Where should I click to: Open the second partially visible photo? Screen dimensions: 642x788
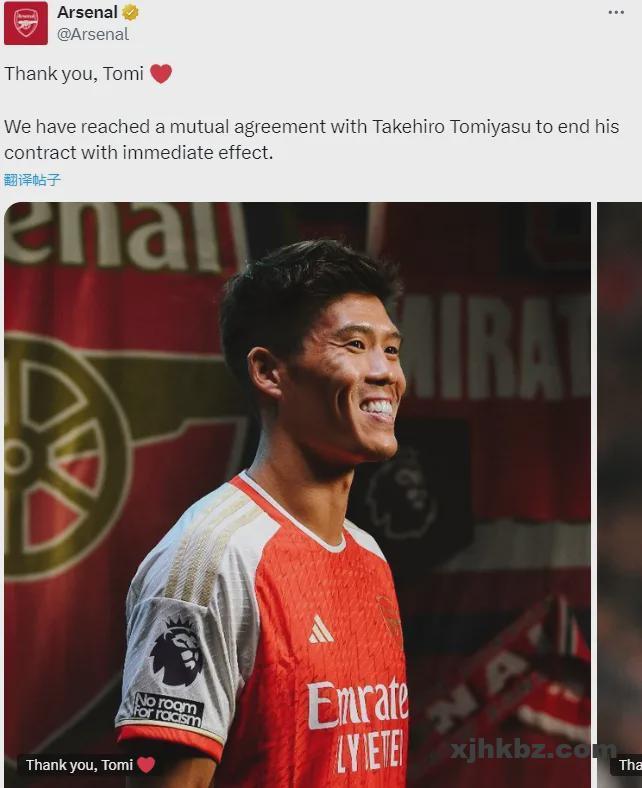pos(619,495)
